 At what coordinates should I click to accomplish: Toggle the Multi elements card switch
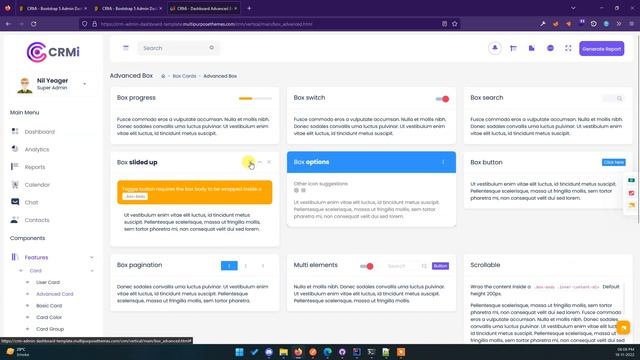[x=367, y=266]
